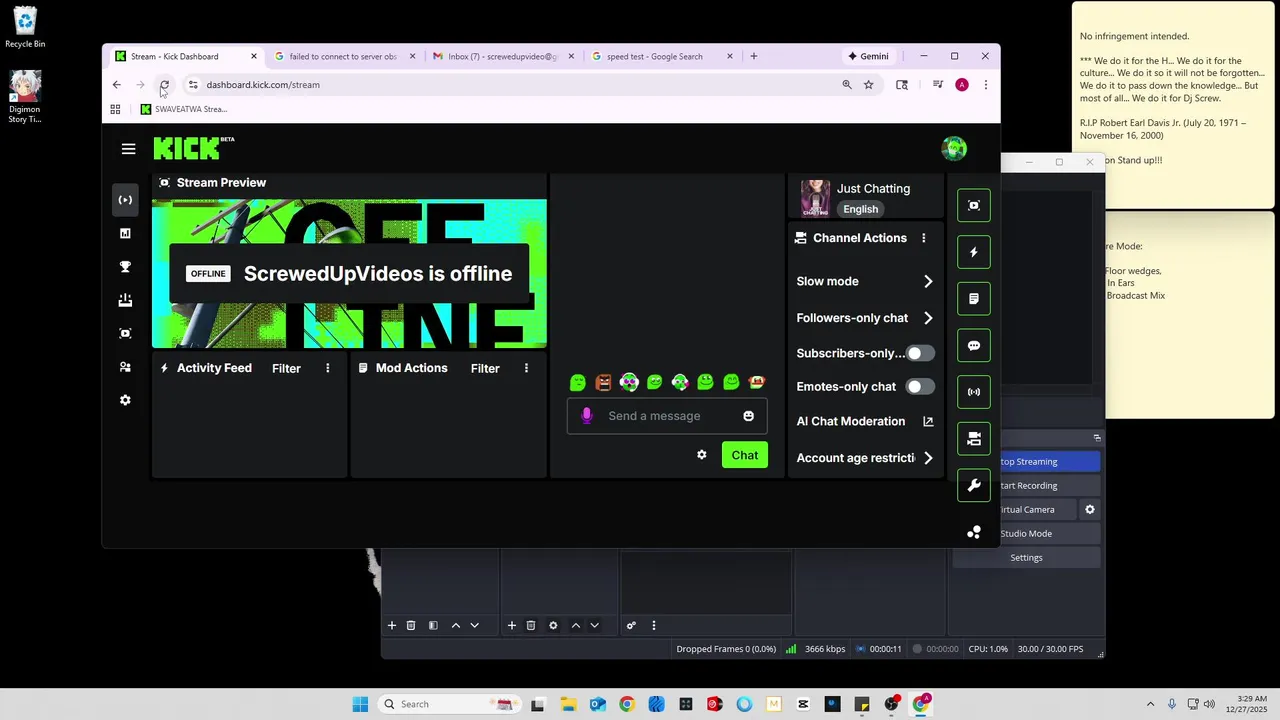The image size is (1280, 720).
Task: Open OBS Settings button
Action: [x=1026, y=557]
